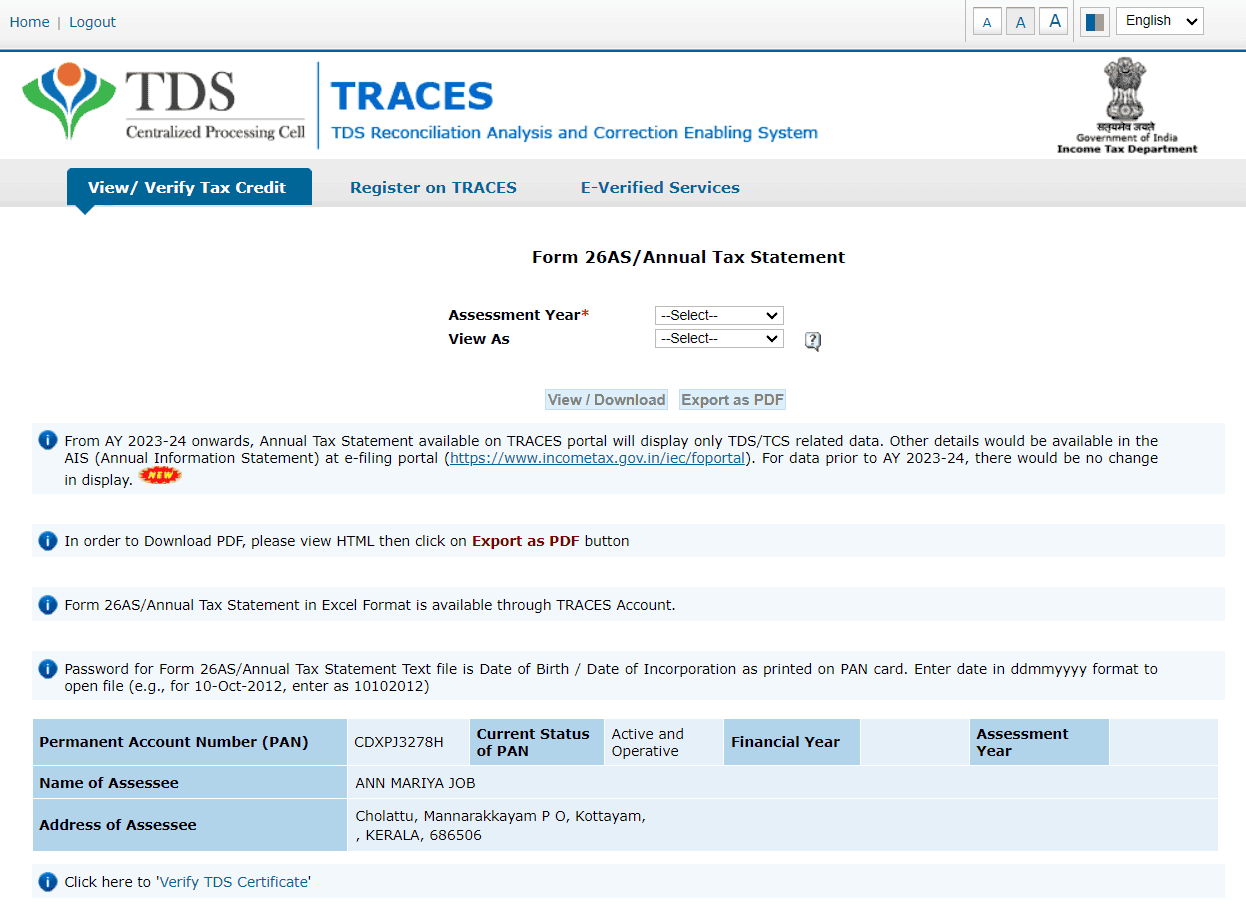Click the info icon beside the Excel Format notice

point(47,604)
